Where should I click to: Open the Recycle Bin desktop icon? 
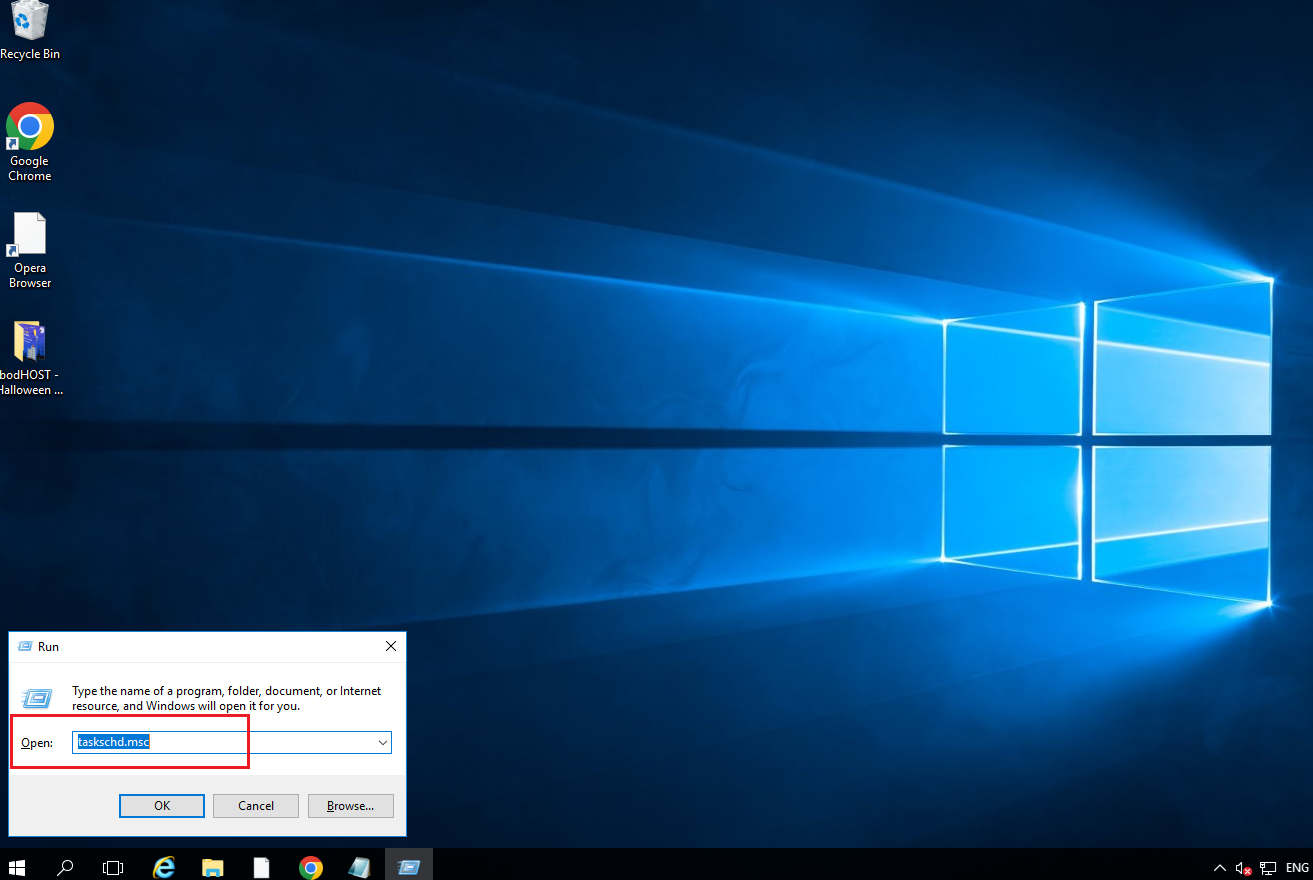point(29,30)
